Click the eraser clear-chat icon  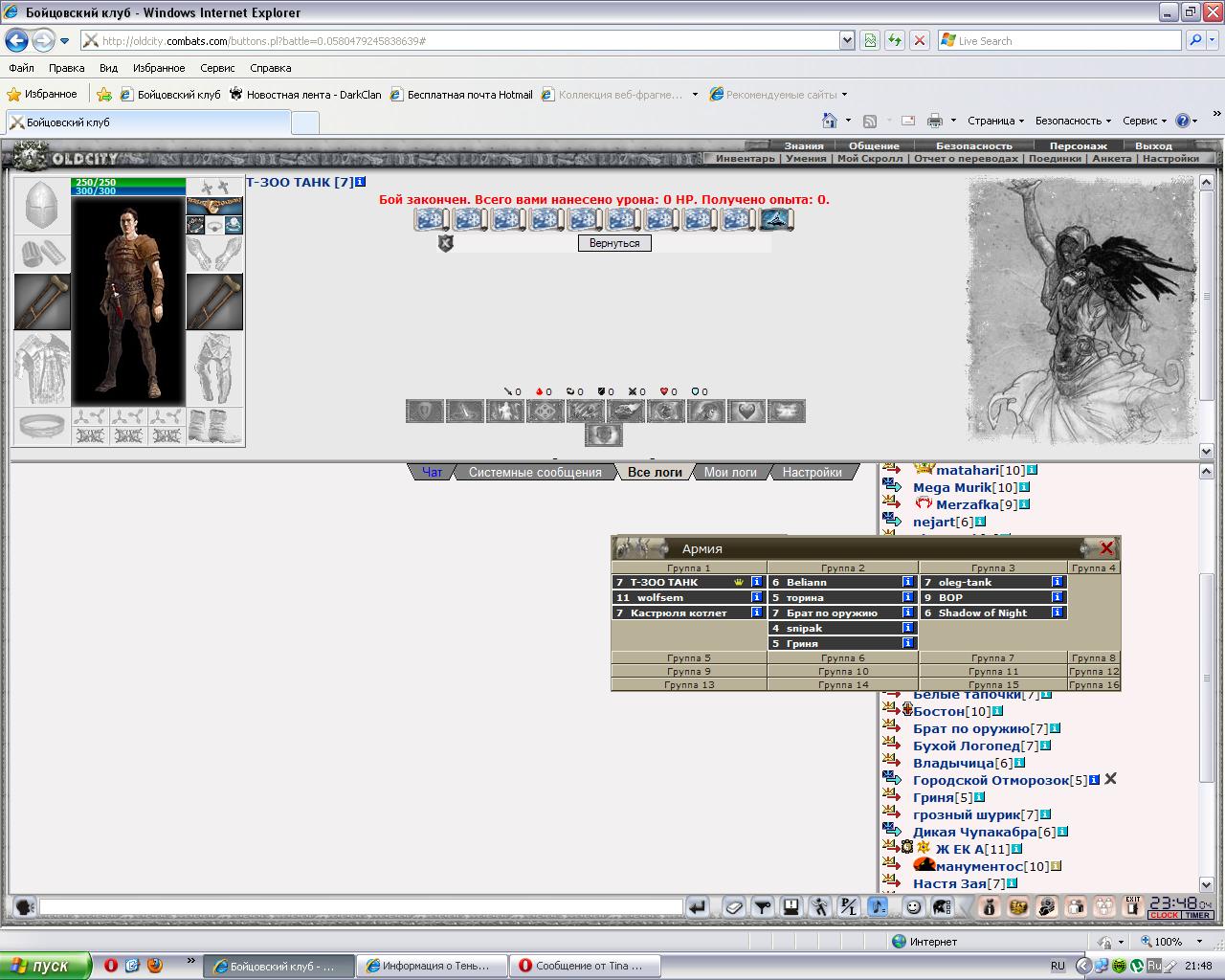coord(734,906)
